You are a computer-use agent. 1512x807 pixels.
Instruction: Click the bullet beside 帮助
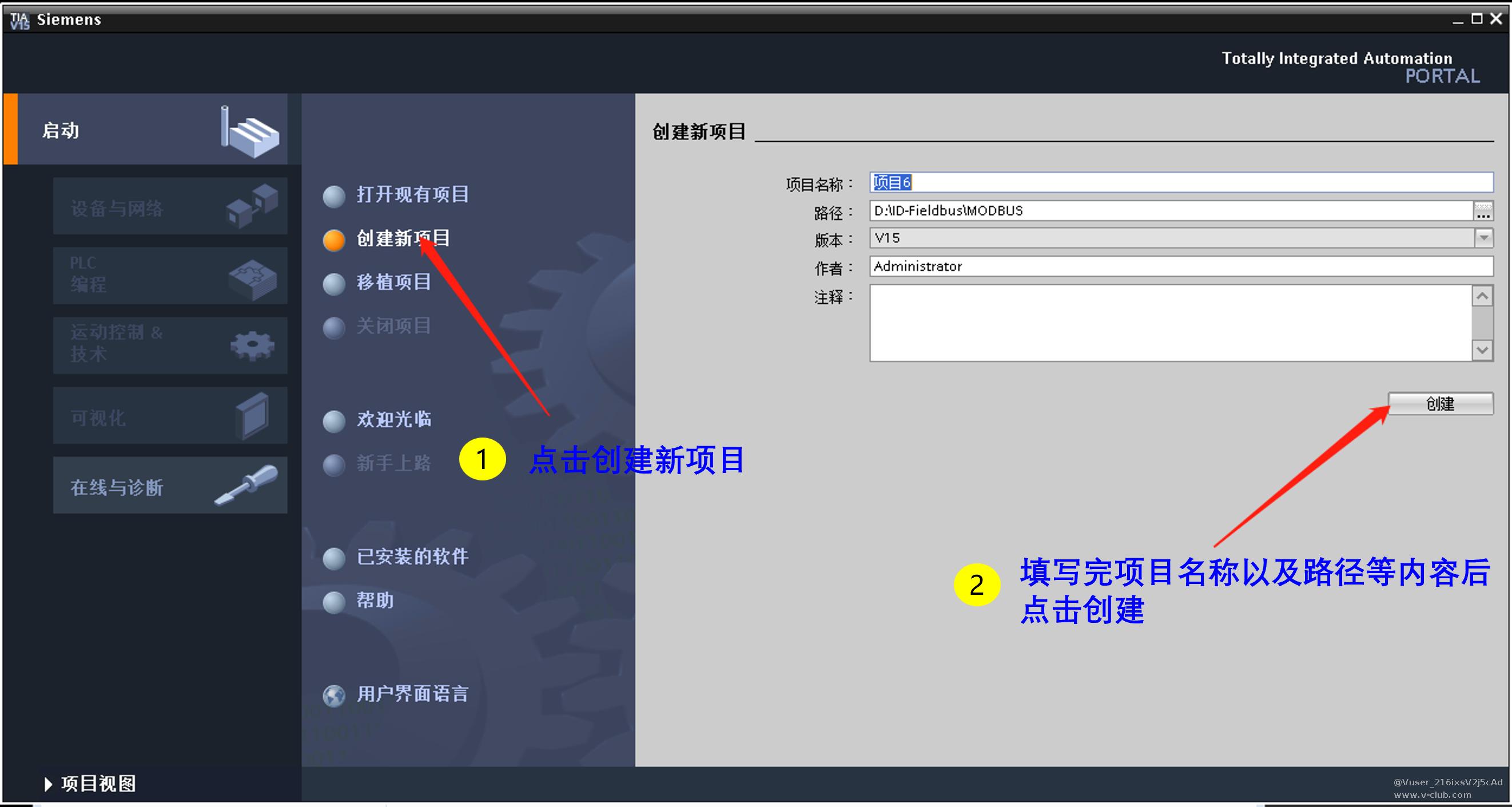pyautogui.click(x=334, y=602)
